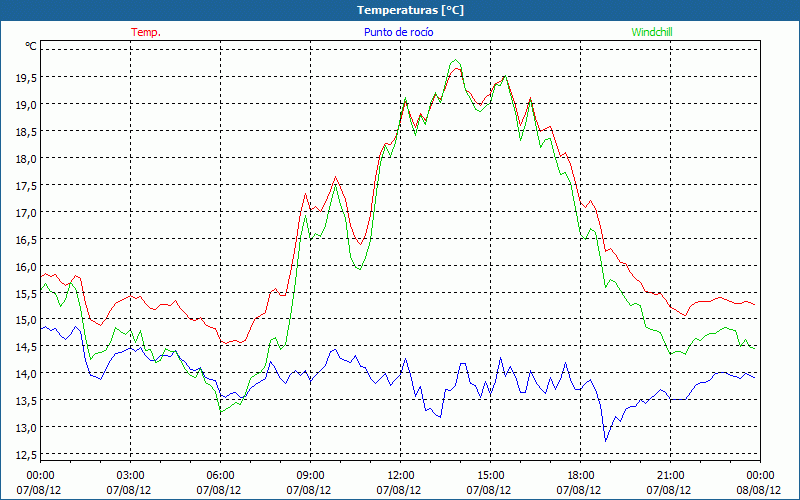The width and height of the screenshot is (800, 500).
Task: Click the 14,5 y-axis value
Action: 26,347
